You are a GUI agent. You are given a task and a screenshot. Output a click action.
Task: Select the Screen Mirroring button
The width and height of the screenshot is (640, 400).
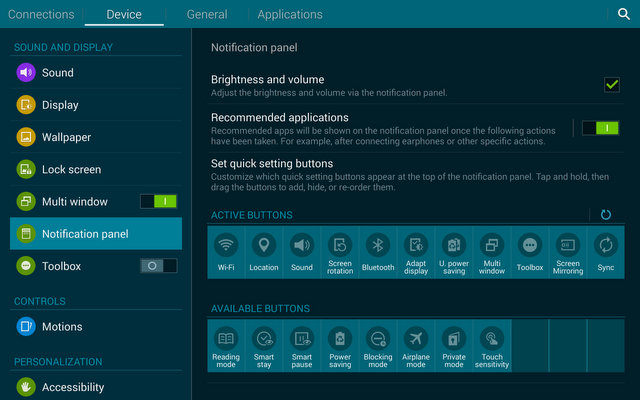tap(568, 252)
